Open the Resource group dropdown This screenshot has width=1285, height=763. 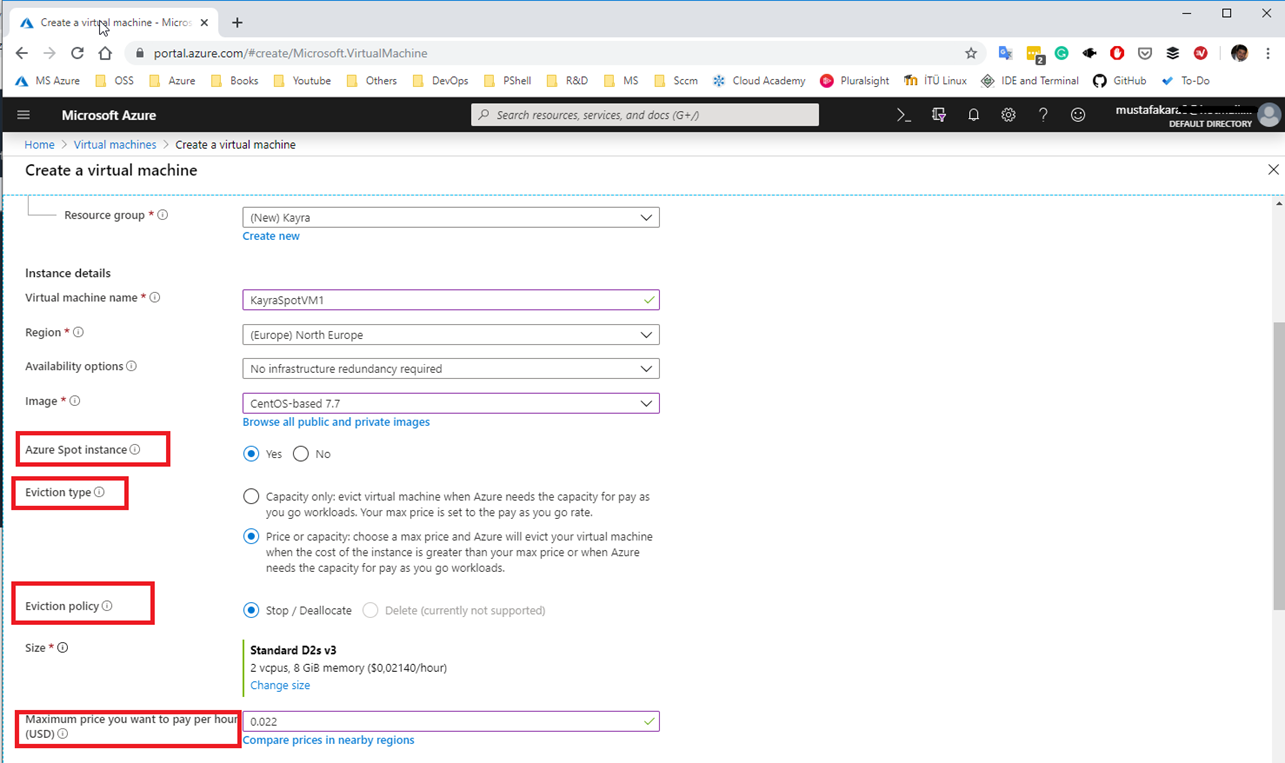coord(451,217)
